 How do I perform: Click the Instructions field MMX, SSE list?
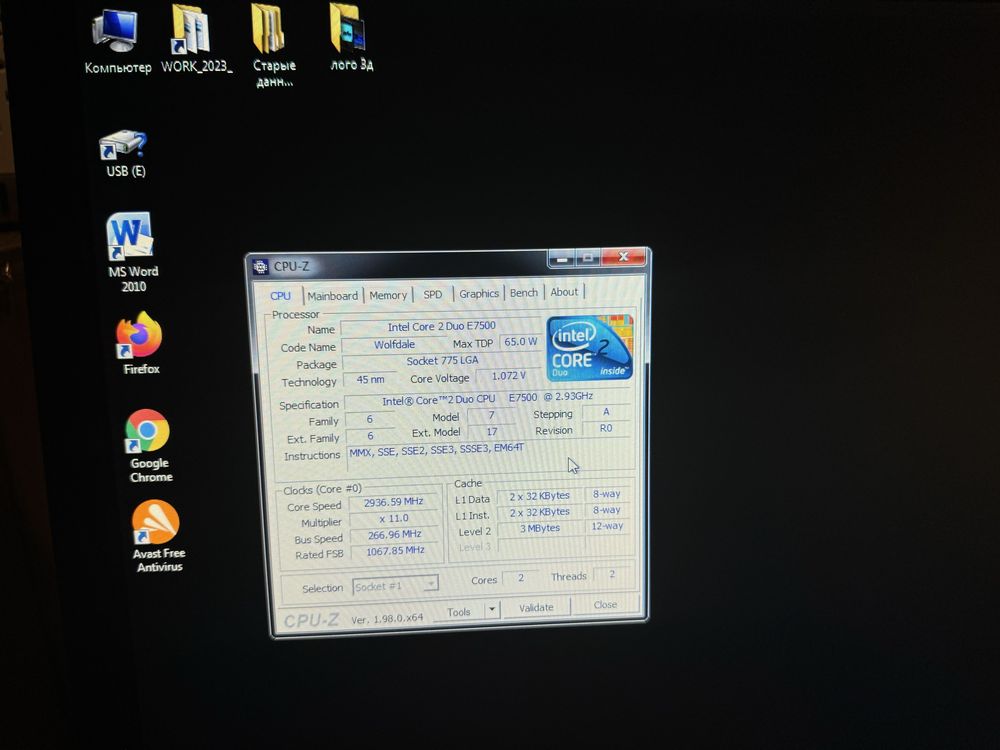point(489,454)
